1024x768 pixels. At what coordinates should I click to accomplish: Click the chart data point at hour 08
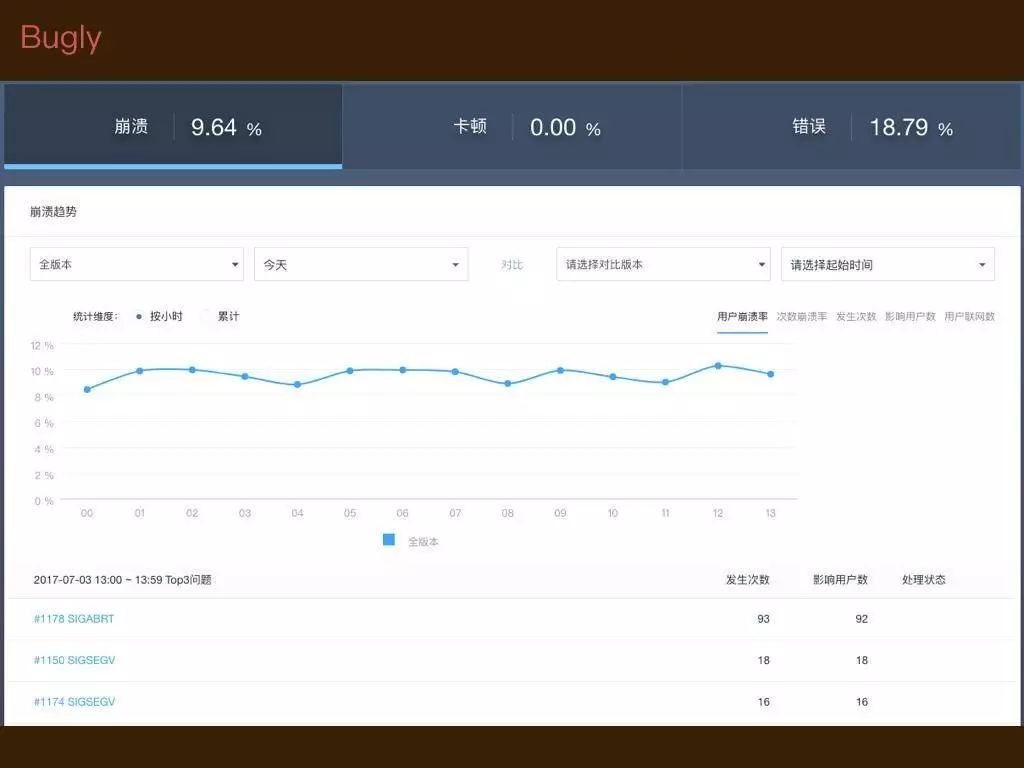508,384
